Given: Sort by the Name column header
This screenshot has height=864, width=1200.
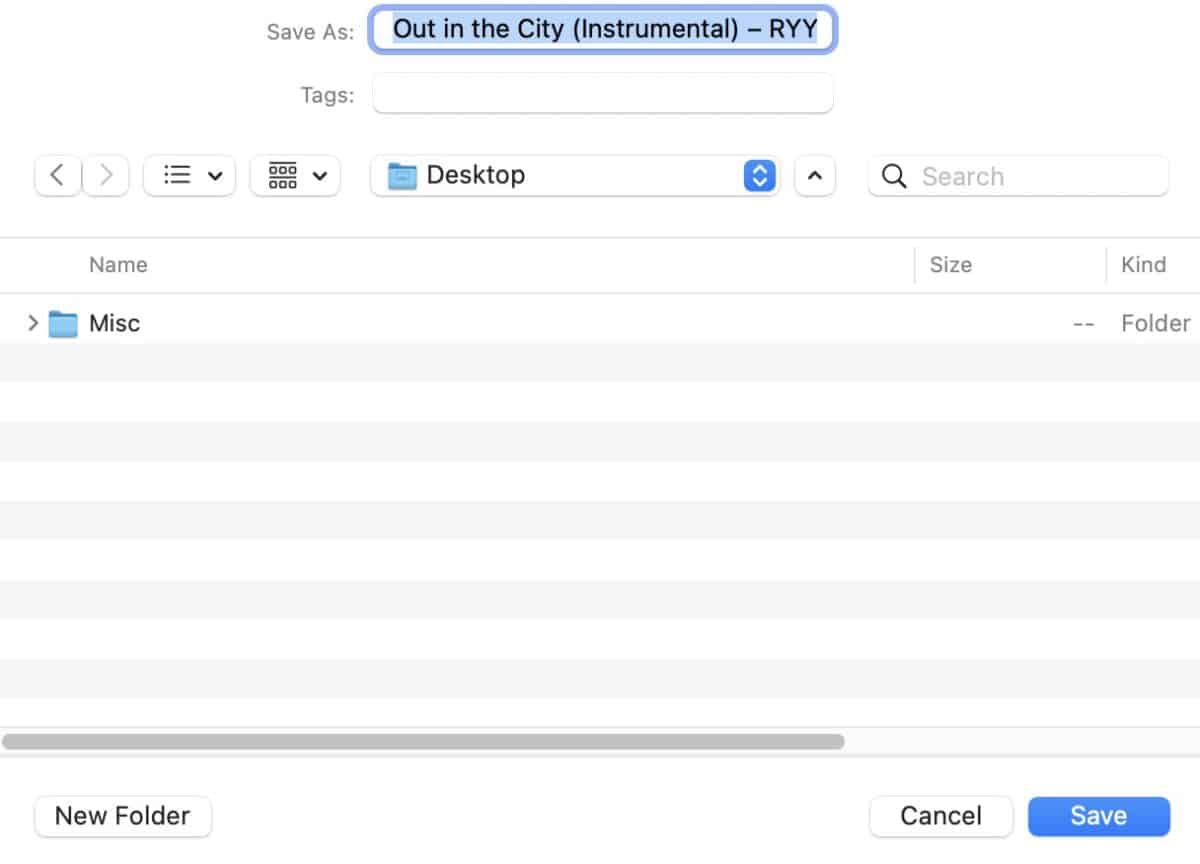Looking at the screenshot, I should (118, 265).
